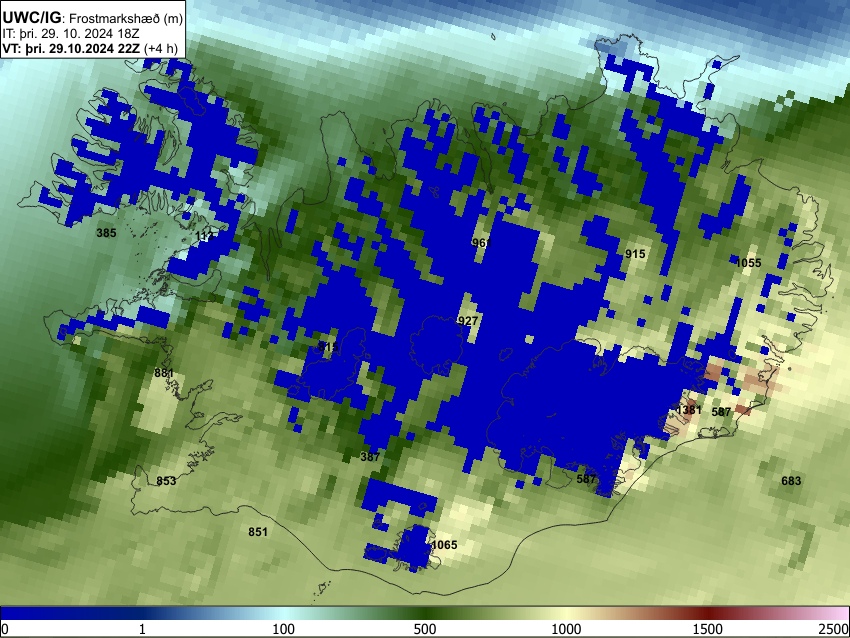Click the 961 value label on the map

[x=481, y=242]
